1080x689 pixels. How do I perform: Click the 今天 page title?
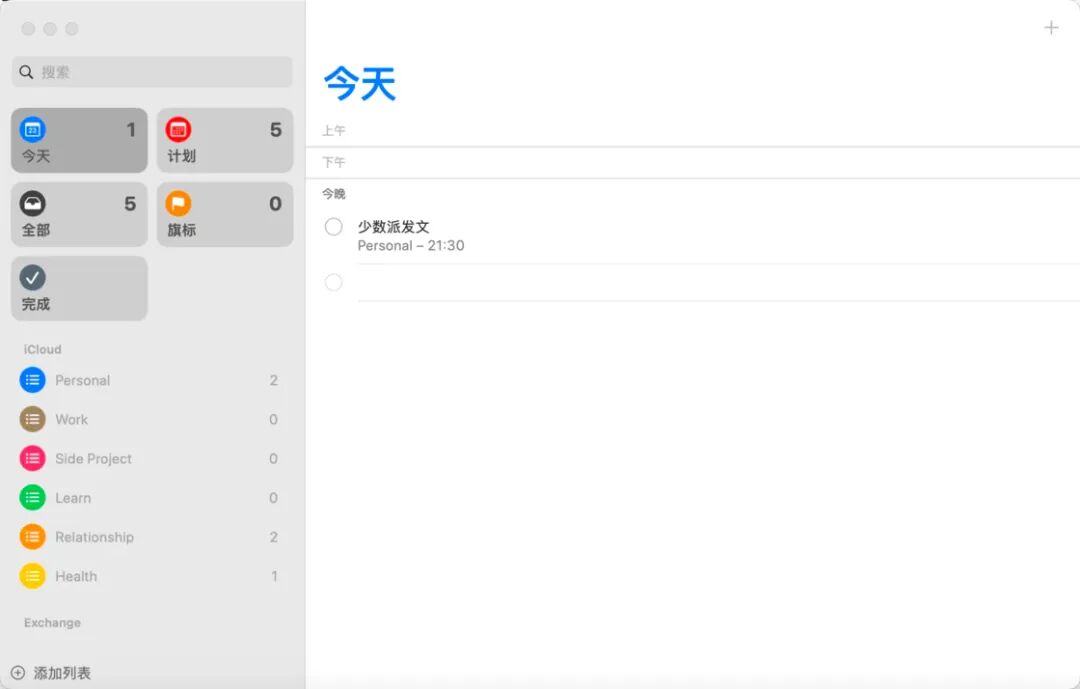[x=360, y=84]
